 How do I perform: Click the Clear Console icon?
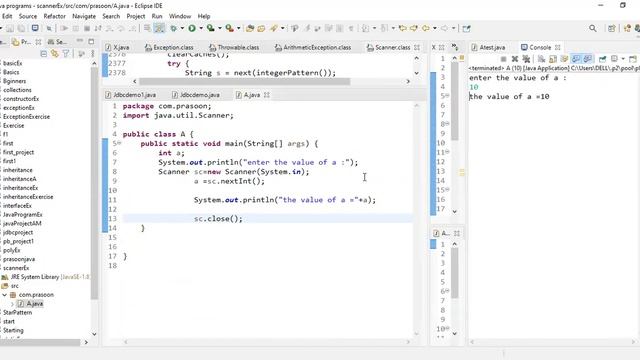(x=541, y=59)
